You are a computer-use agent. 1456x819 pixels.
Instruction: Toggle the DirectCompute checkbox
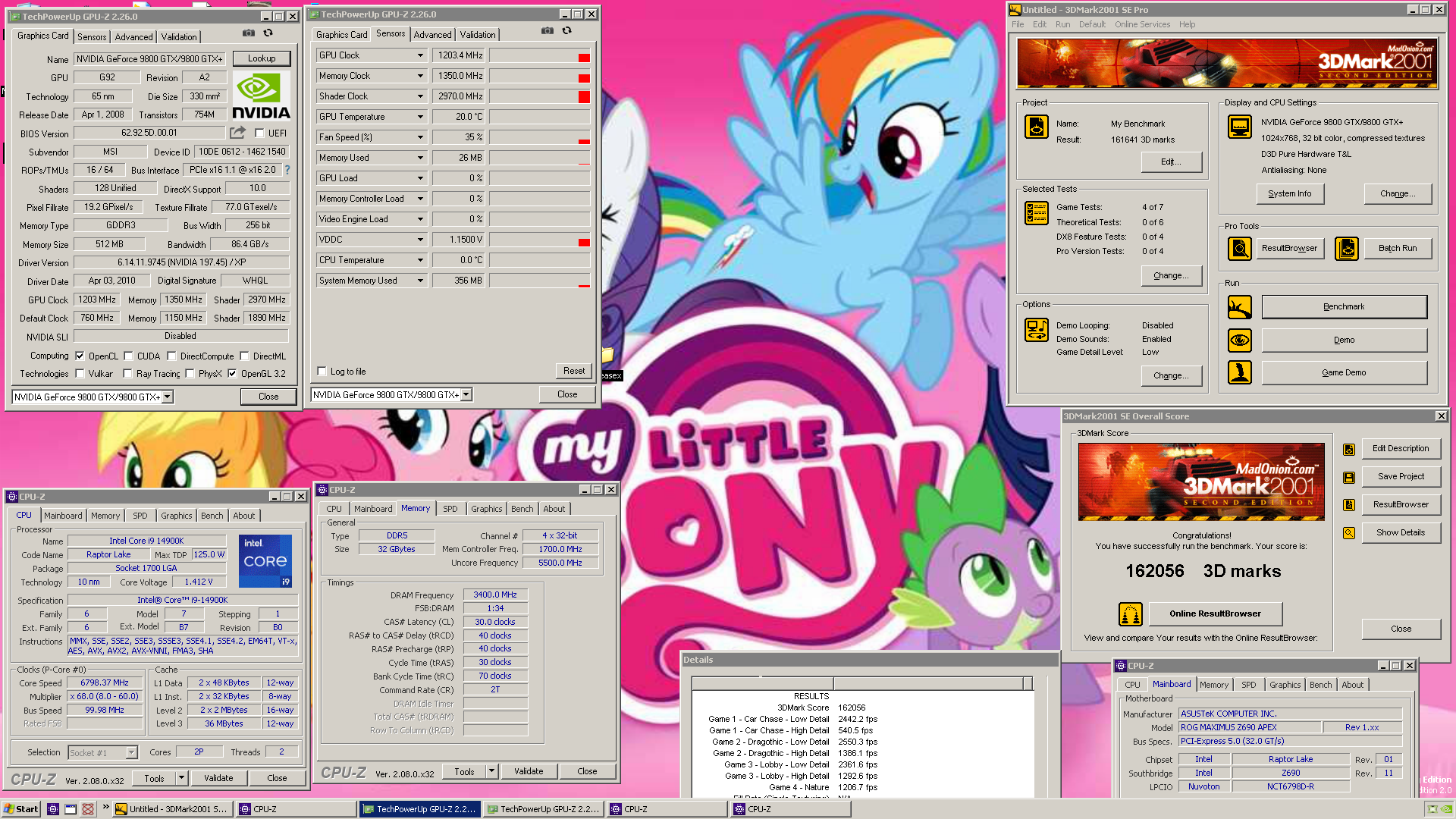[171, 356]
